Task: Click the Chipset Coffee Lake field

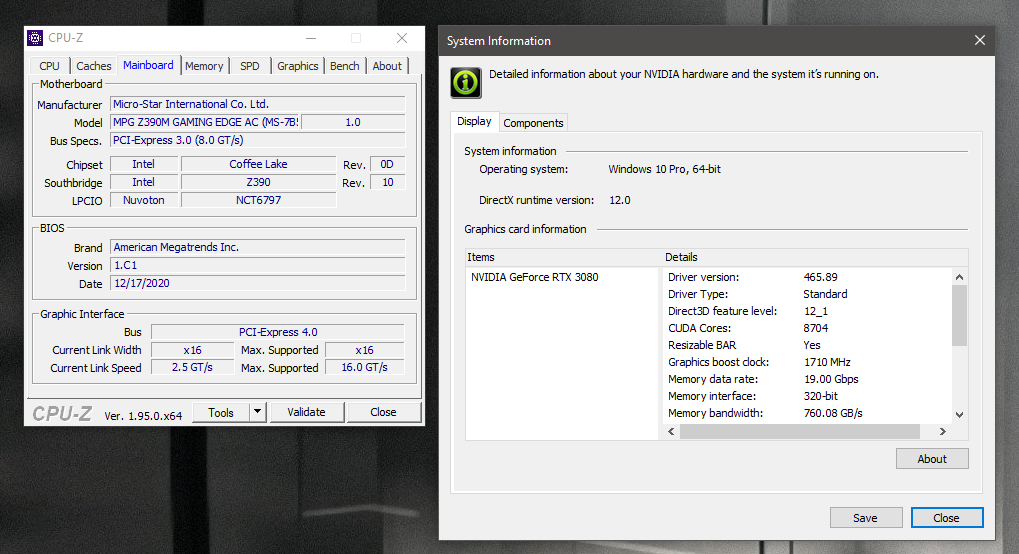Action: (258, 165)
